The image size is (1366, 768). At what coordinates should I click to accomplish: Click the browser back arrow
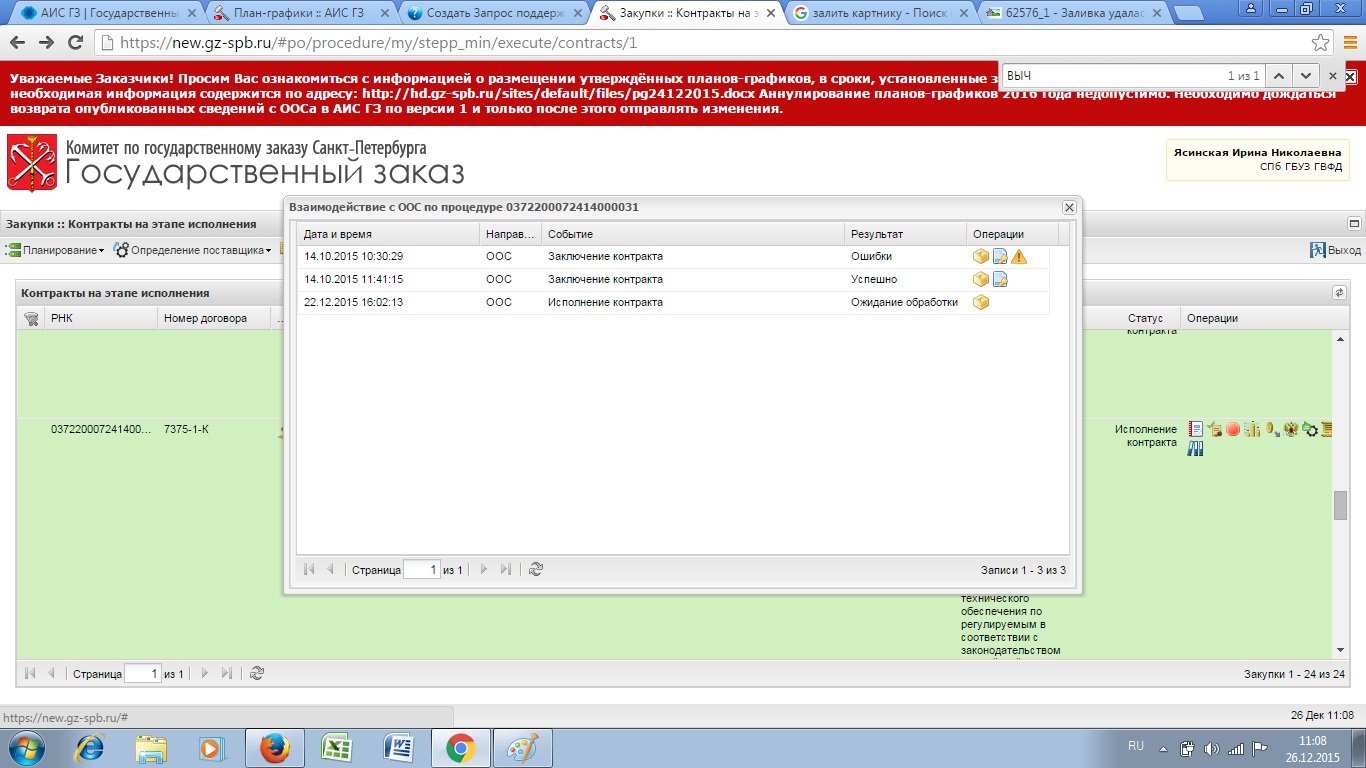click(x=19, y=43)
